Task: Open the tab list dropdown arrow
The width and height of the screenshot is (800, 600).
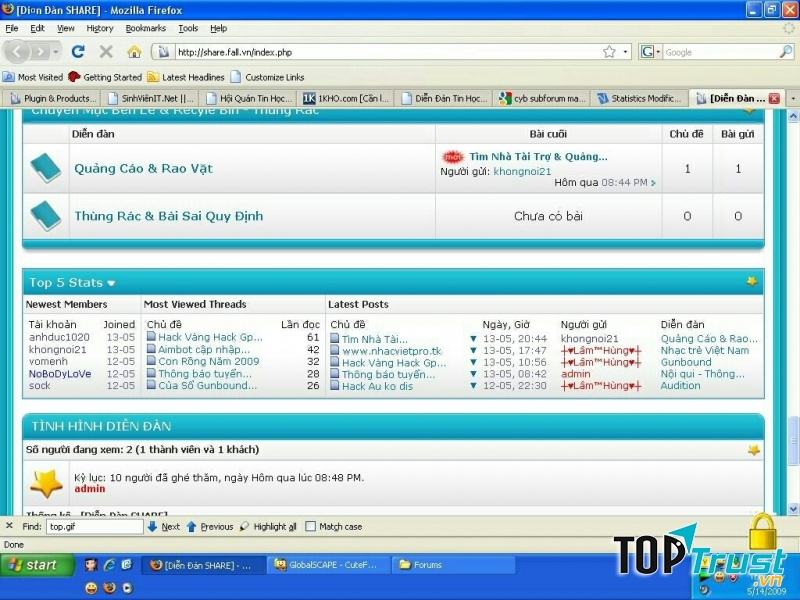Action: pyautogui.click(x=793, y=98)
